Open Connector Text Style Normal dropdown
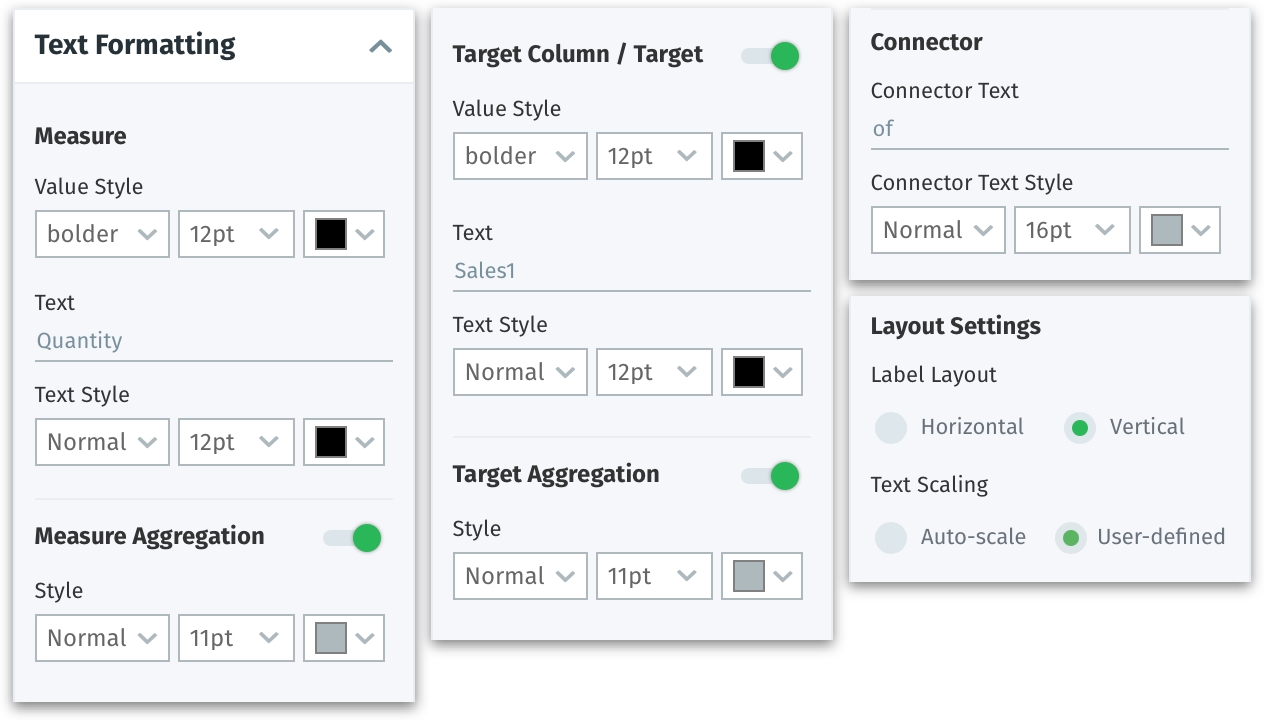1264x720 pixels. point(938,230)
